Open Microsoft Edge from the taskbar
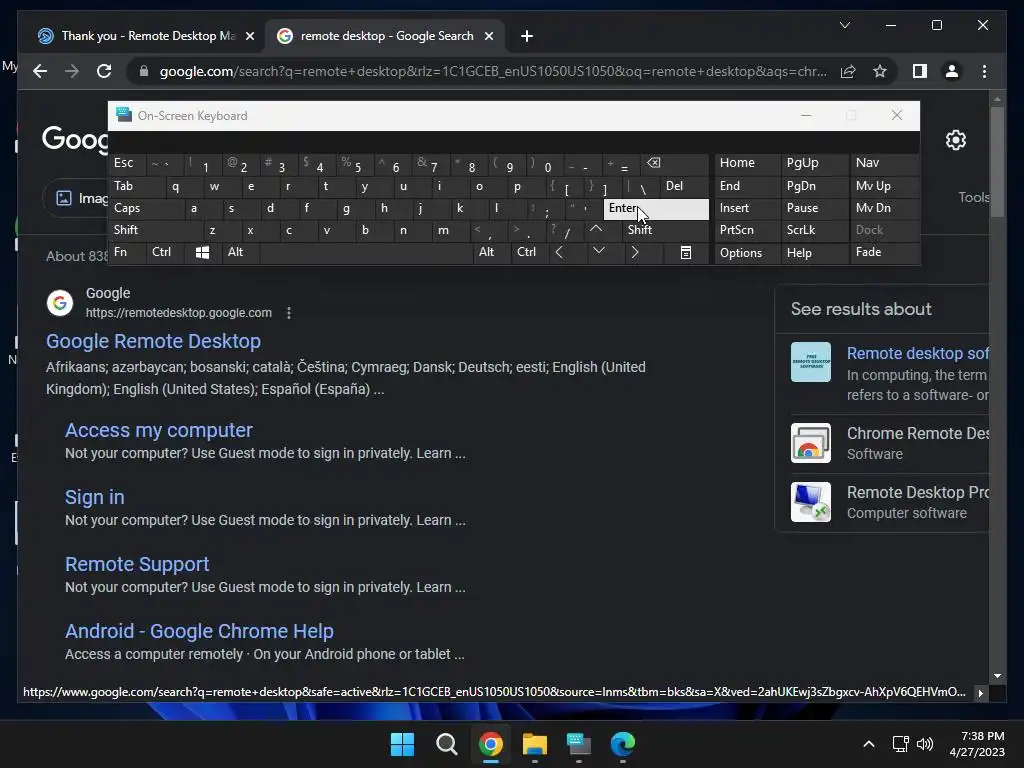1024x768 pixels. (622, 744)
